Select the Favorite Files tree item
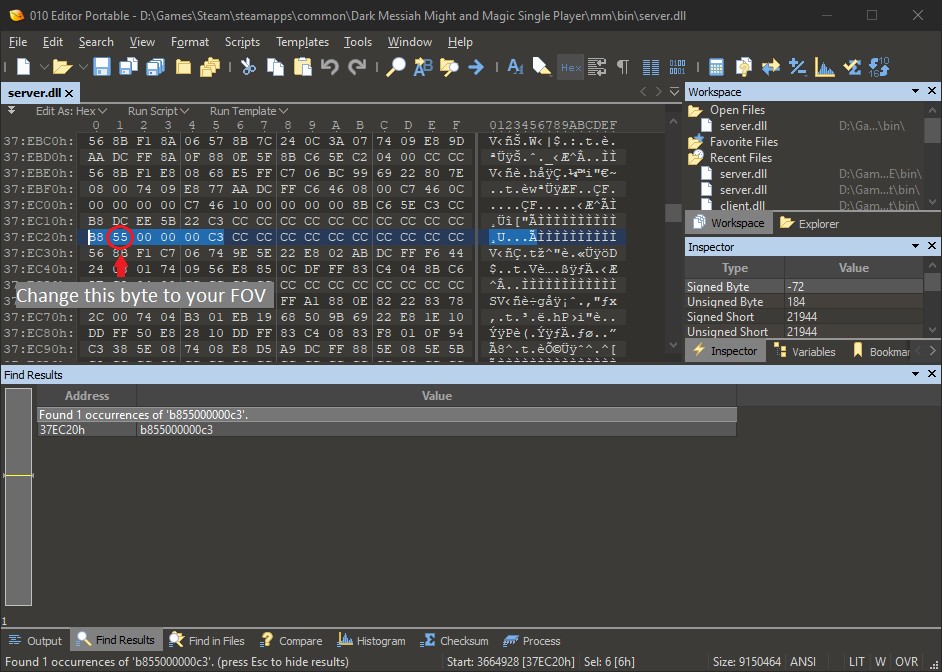The height and width of the screenshot is (672, 942). point(744,142)
